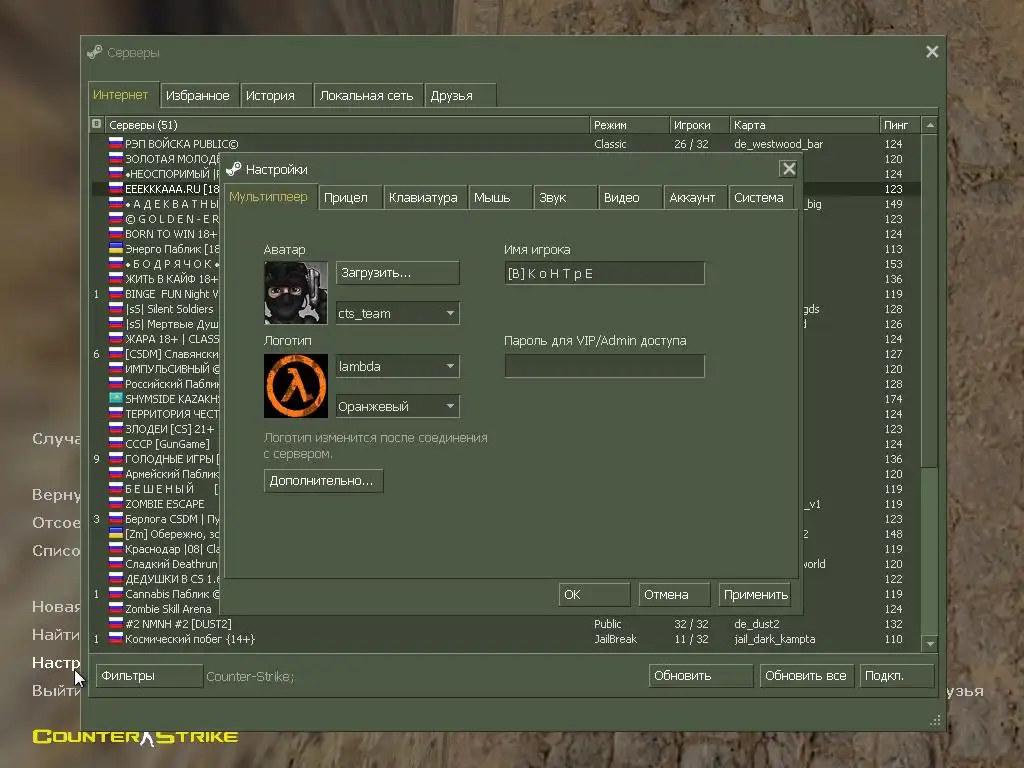This screenshot has height=768, width=1024.
Task: Click the avatar preview image
Action: click(x=295, y=293)
